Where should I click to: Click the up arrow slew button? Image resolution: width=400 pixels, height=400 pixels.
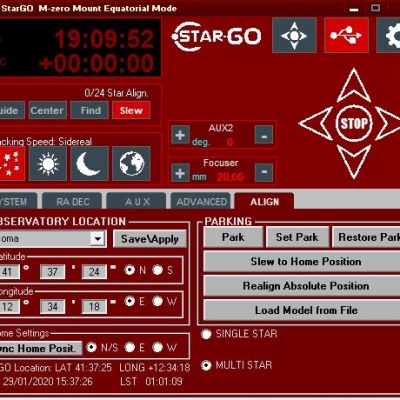point(354,85)
